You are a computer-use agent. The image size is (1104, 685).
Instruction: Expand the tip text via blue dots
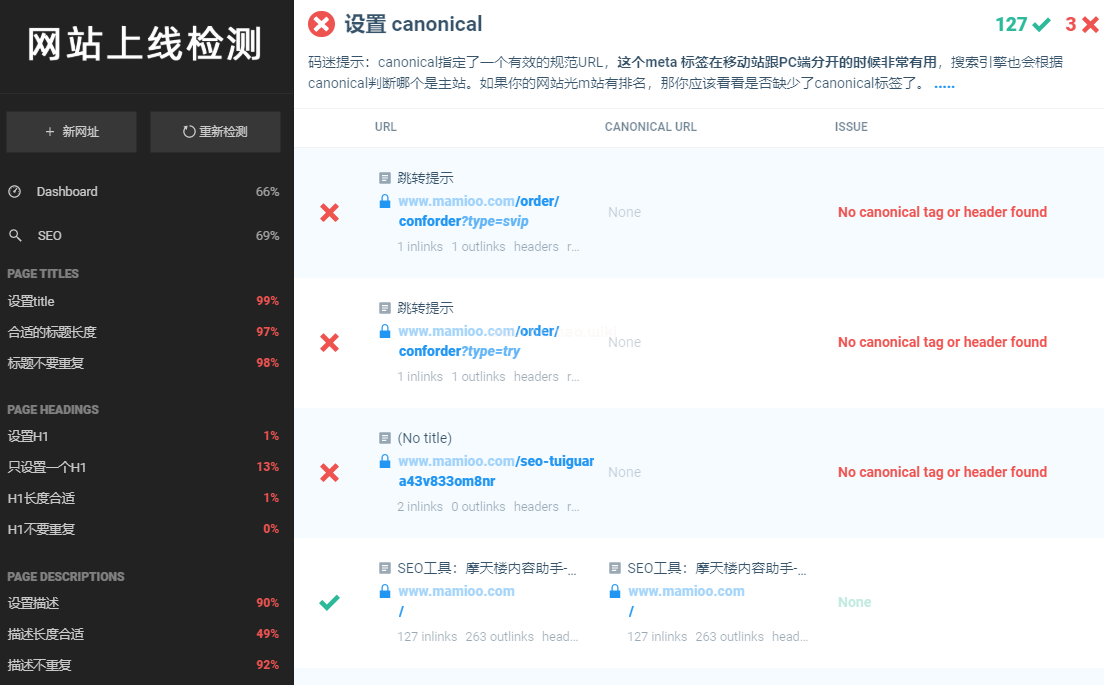point(944,84)
